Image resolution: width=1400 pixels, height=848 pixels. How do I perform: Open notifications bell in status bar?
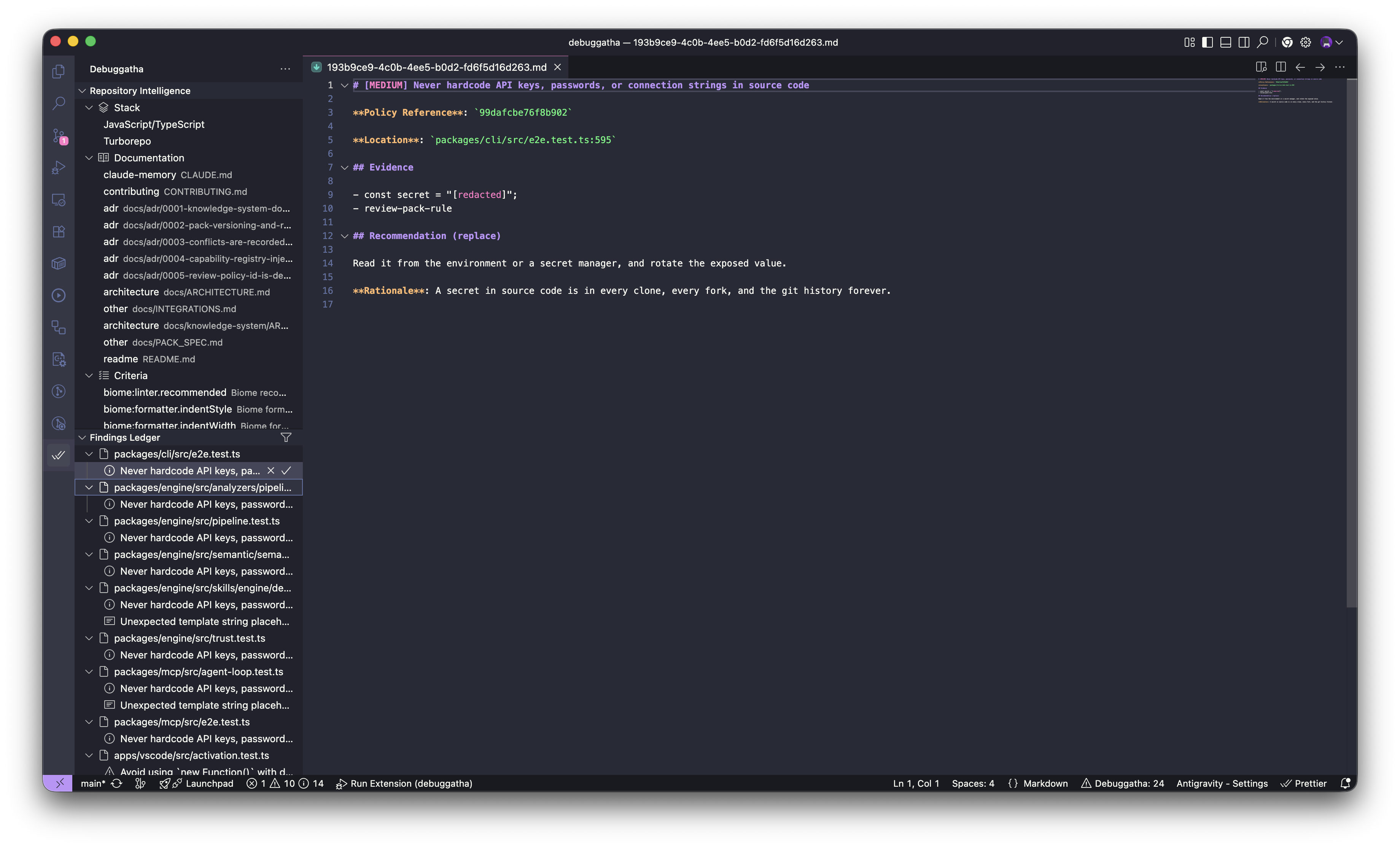1345,783
